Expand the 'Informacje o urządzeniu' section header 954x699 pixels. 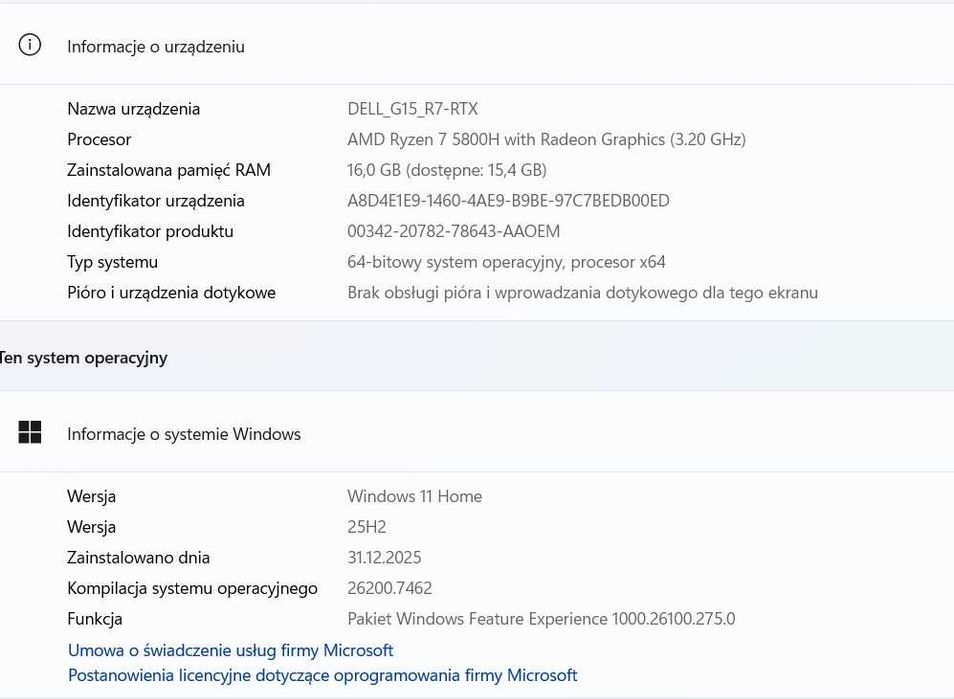477,45
